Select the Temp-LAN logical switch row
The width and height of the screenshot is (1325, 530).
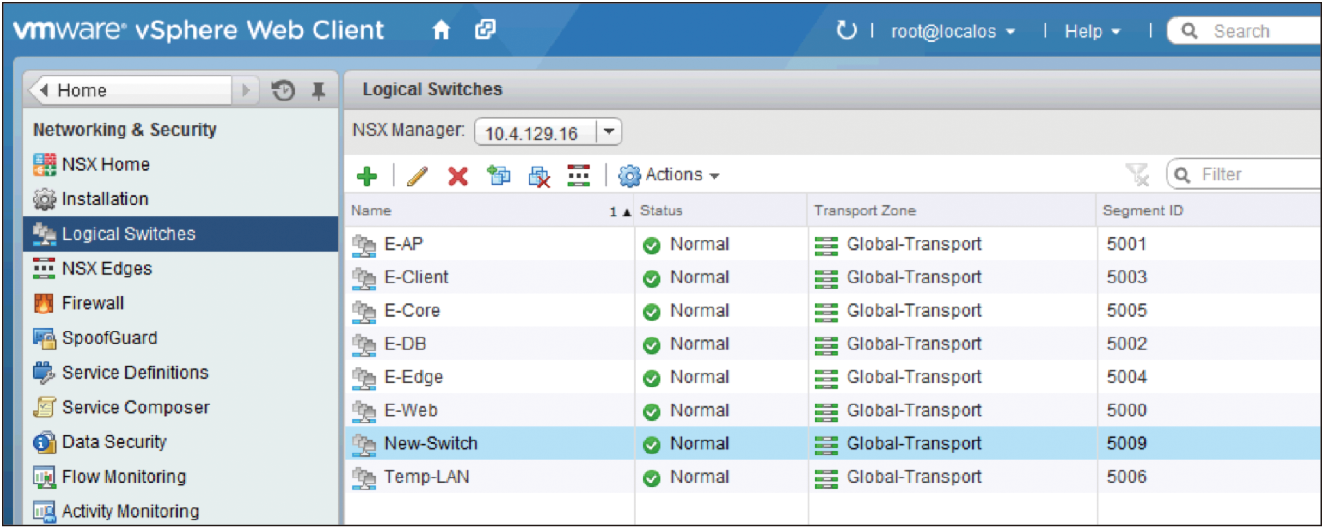coord(834,476)
